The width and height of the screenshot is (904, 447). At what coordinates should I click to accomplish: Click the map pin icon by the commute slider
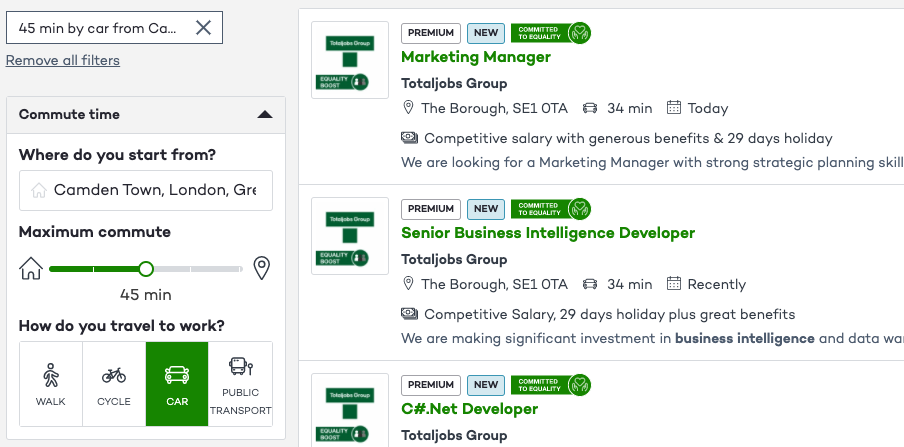pos(262,268)
